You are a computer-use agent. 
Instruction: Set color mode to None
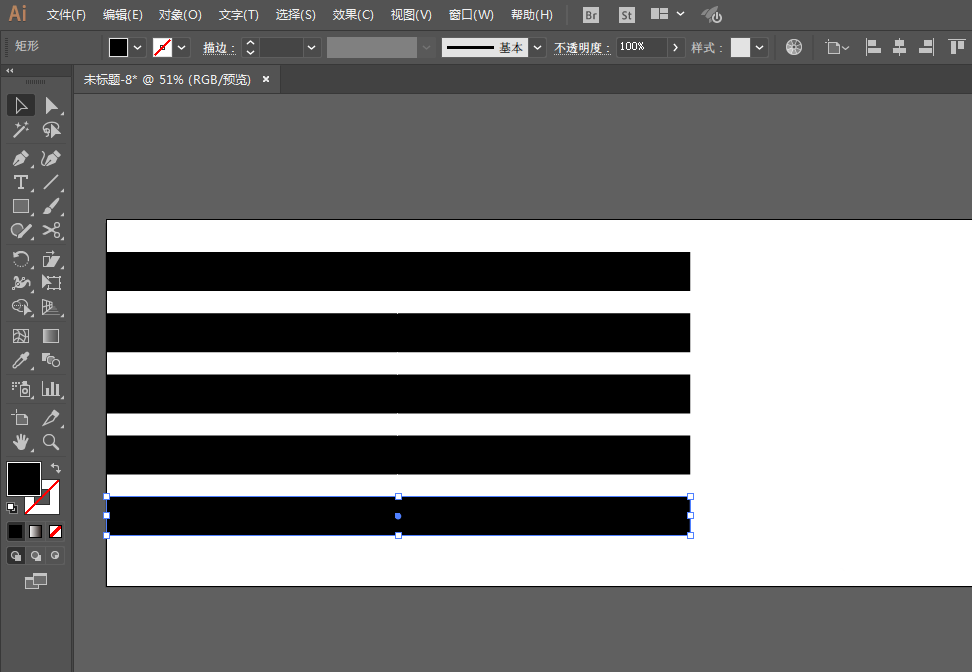click(55, 531)
